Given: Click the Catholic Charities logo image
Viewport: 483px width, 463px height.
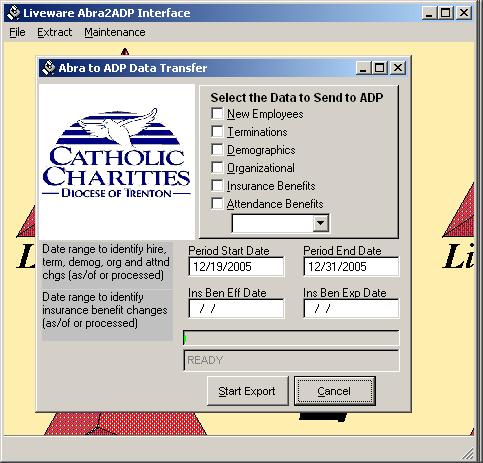Looking at the screenshot, I should point(117,162).
